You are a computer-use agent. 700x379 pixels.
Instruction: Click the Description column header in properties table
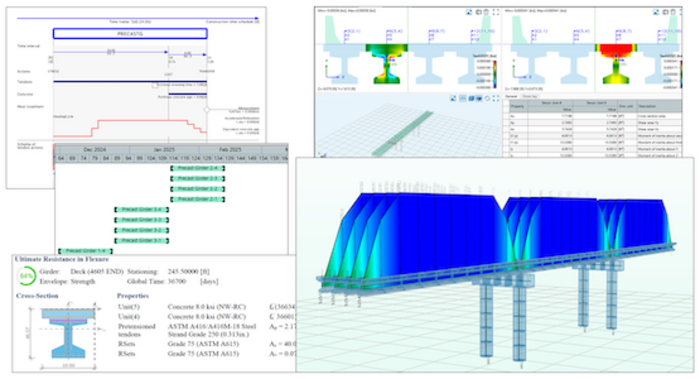(659, 106)
